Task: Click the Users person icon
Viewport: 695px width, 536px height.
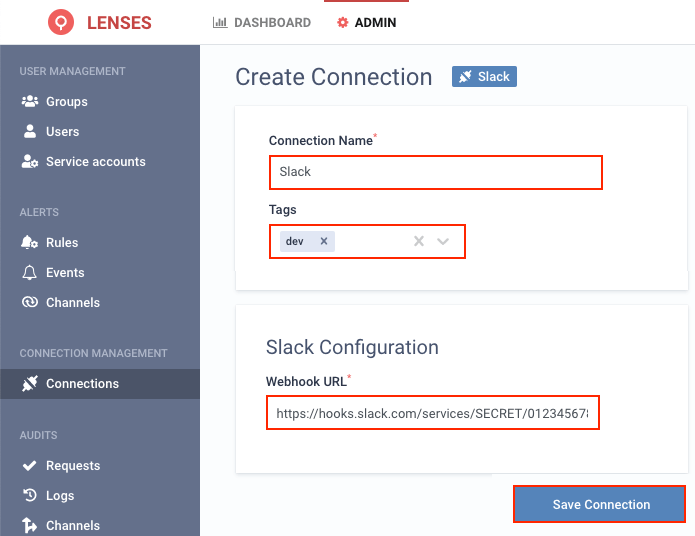Action: click(30, 132)
